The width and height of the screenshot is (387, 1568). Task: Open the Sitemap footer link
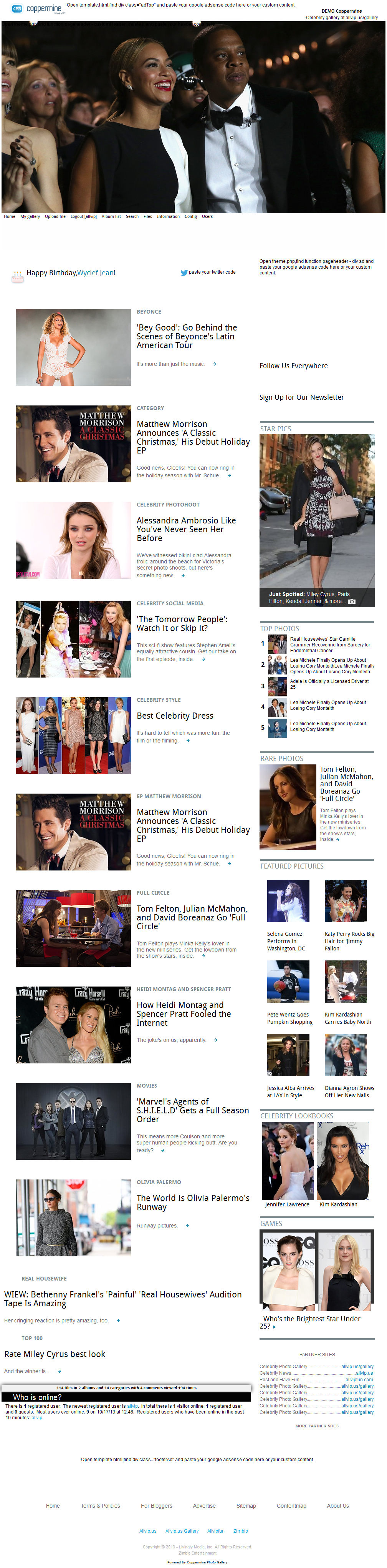point(246,1506)
